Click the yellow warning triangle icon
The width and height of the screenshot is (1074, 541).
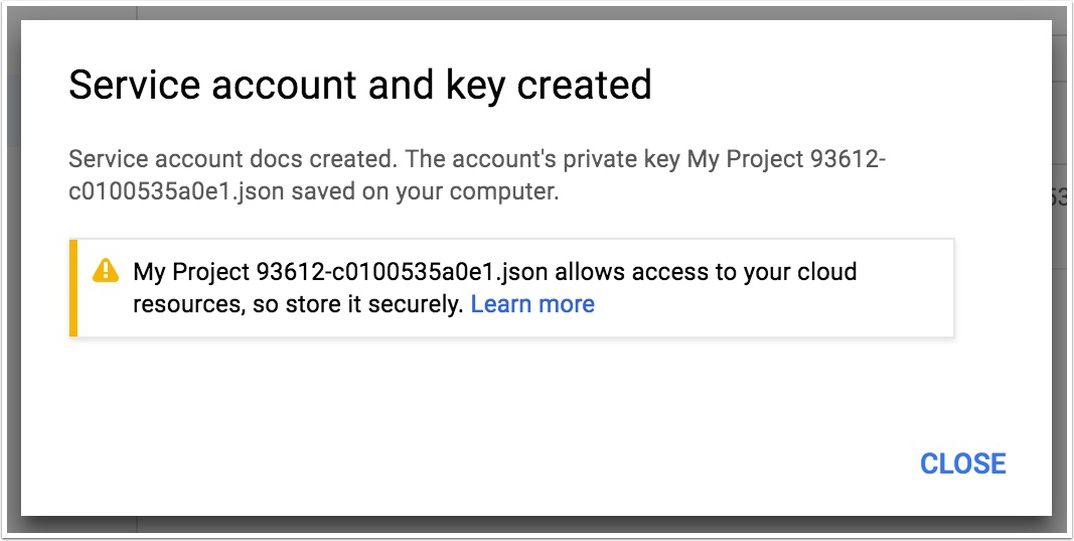[x=105, y=271]
